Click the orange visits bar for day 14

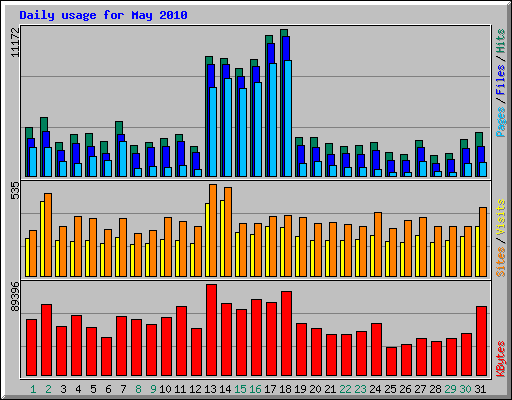pyautogui.click(x=228, y=232)
